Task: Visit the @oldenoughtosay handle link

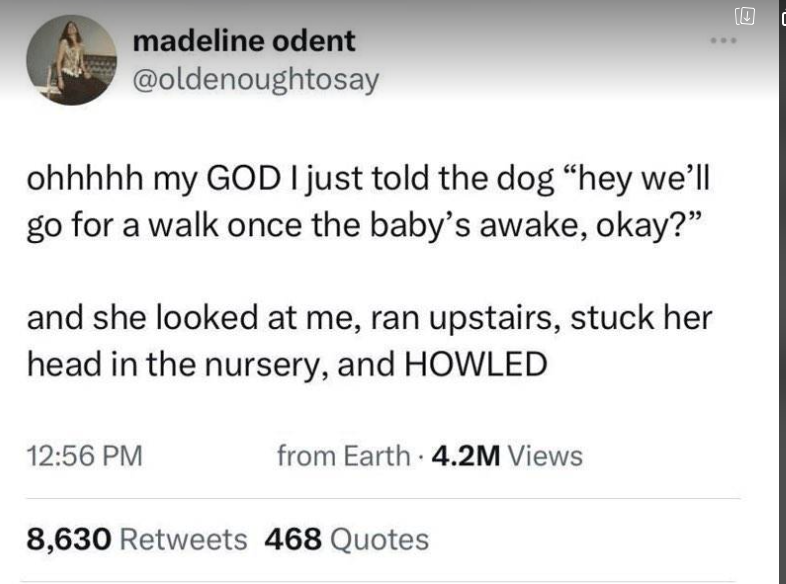Action: click(x=255, y=78)
